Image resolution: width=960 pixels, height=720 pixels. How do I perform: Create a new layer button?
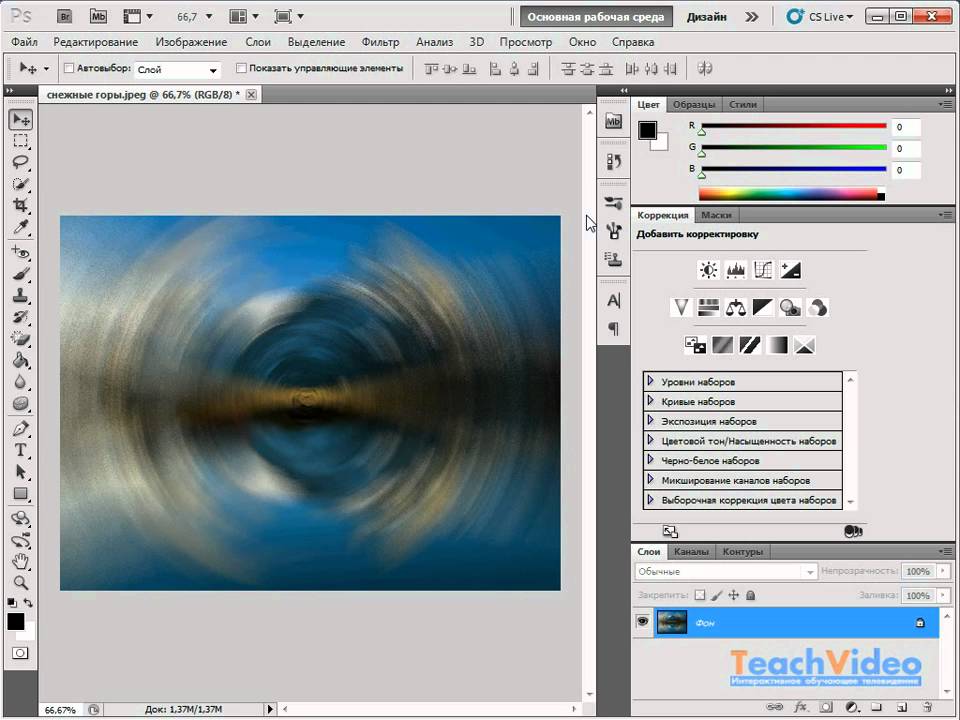coord(901,707)
